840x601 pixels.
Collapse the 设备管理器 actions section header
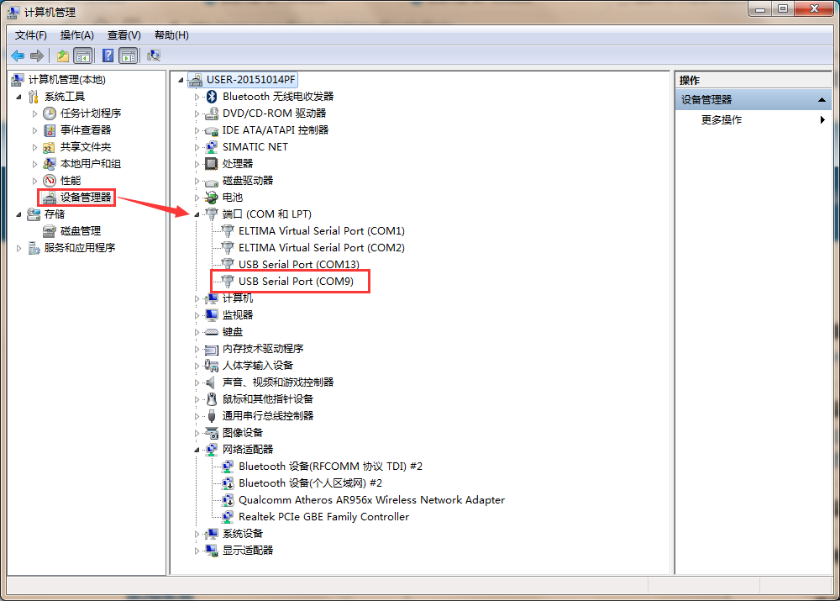coord(822,100)
